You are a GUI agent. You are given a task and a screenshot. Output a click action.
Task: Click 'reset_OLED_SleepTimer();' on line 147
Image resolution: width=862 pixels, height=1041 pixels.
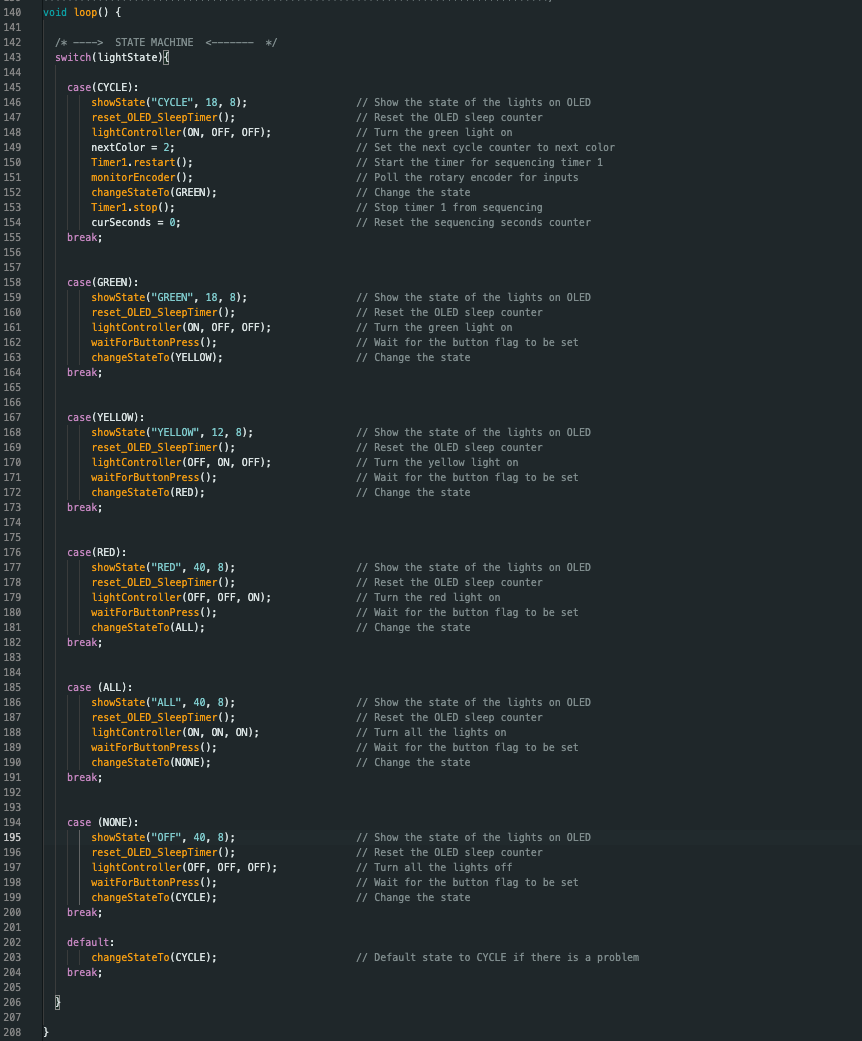163,118
